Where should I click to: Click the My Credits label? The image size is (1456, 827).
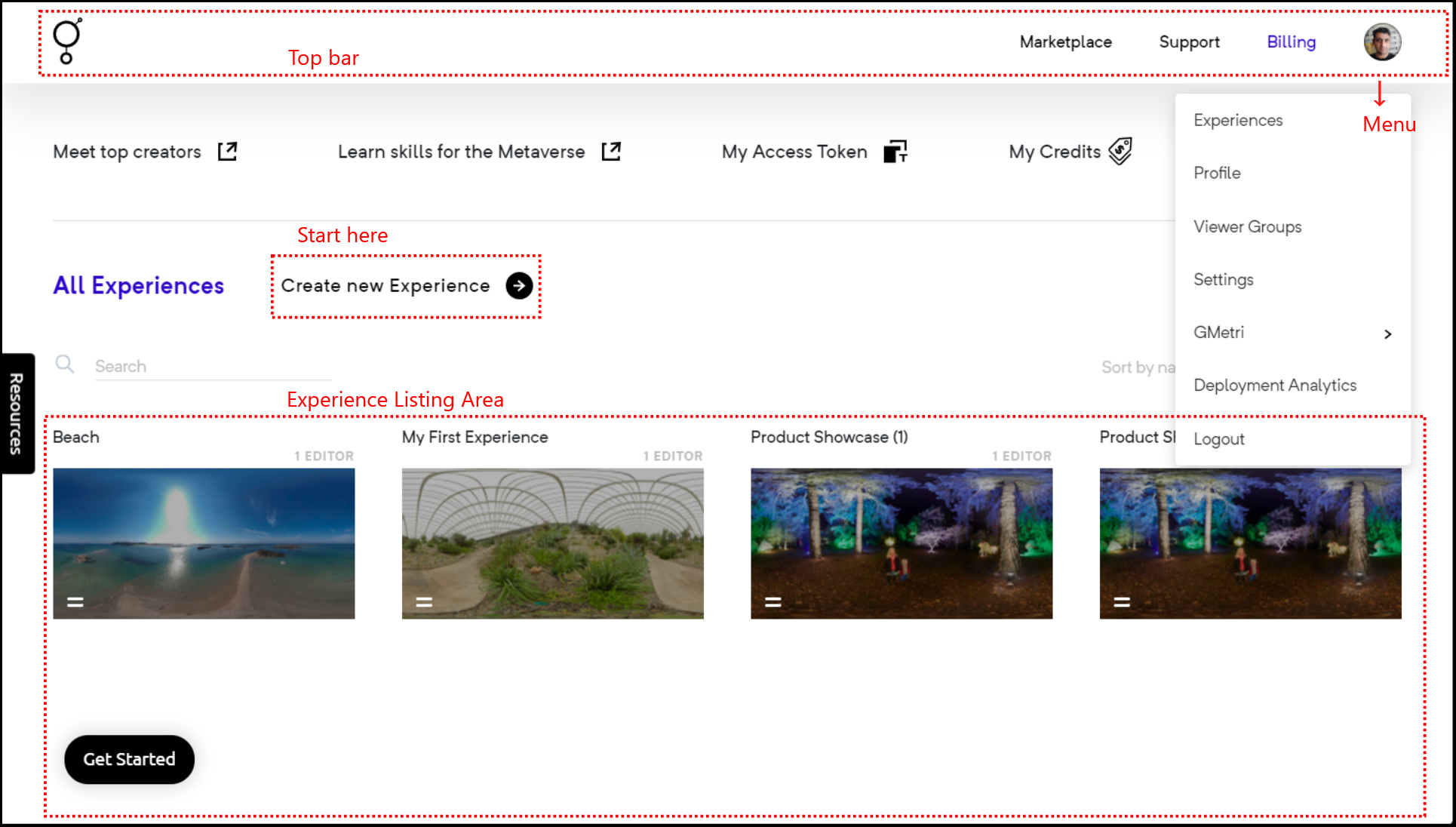tap(1055, 152)
